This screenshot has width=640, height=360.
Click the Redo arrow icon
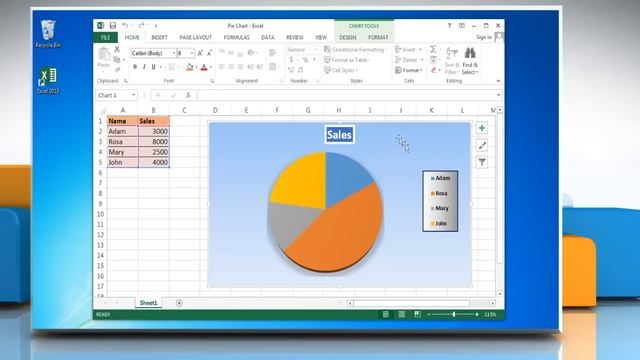[141, 26]
